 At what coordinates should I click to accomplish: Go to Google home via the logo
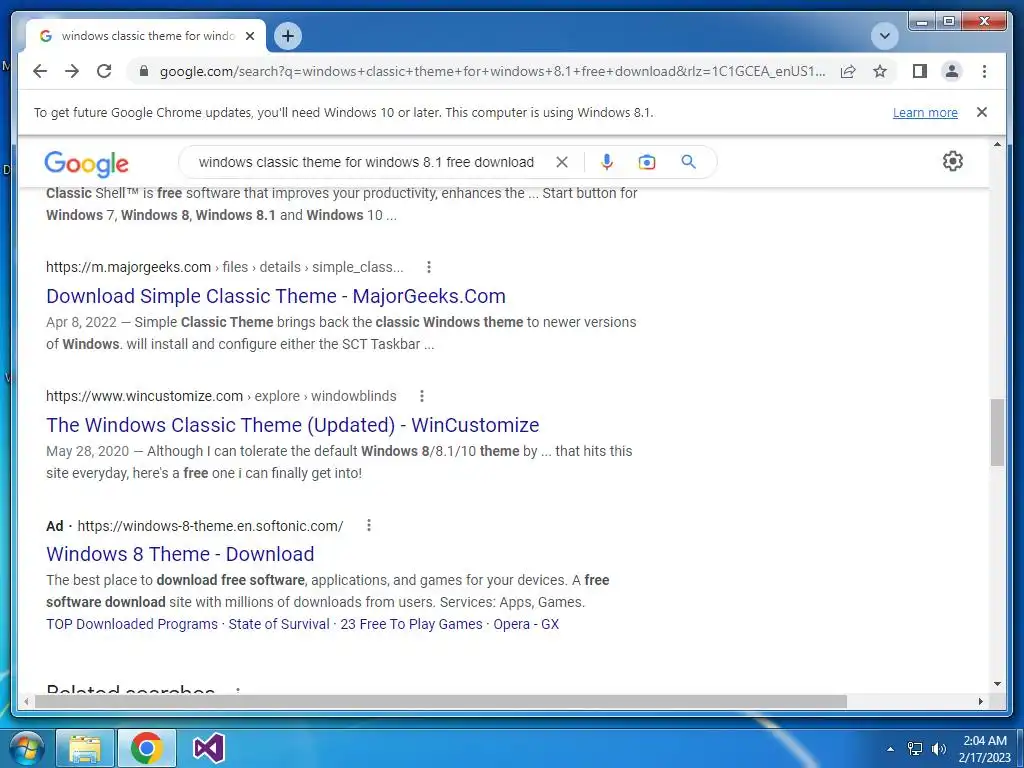tap(86, 163)
